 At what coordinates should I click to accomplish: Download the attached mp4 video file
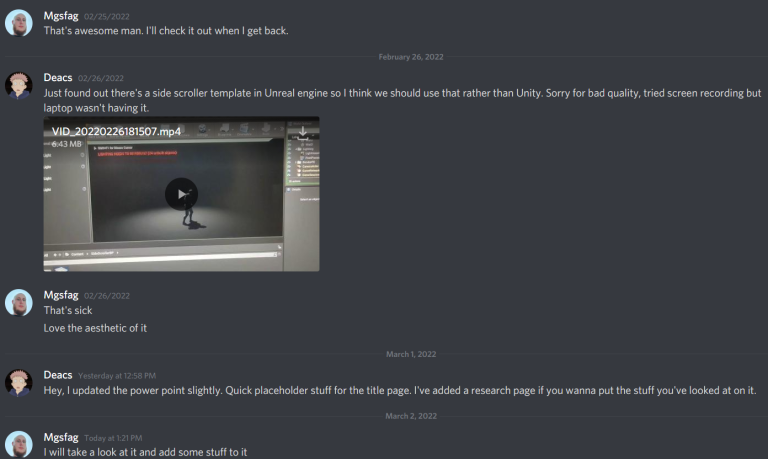[x=303, y=132]
